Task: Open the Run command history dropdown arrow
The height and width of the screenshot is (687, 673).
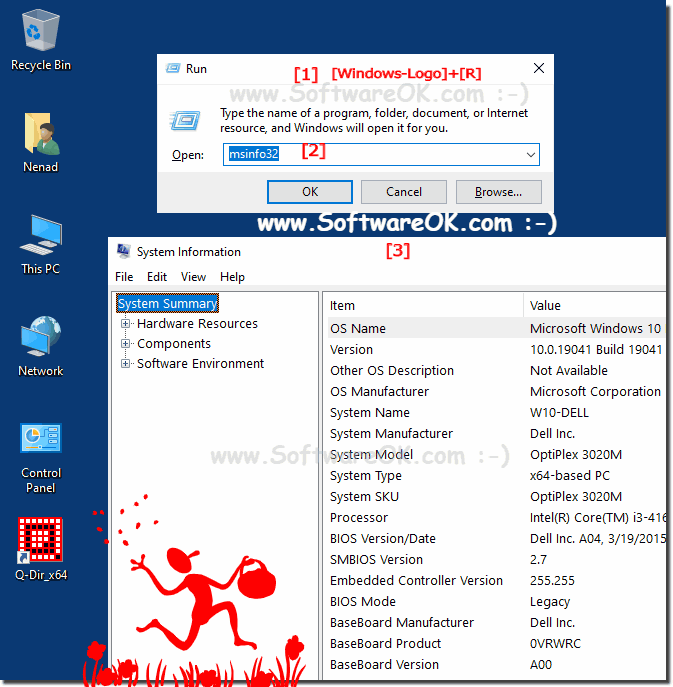Action: (x=531, y=155)
